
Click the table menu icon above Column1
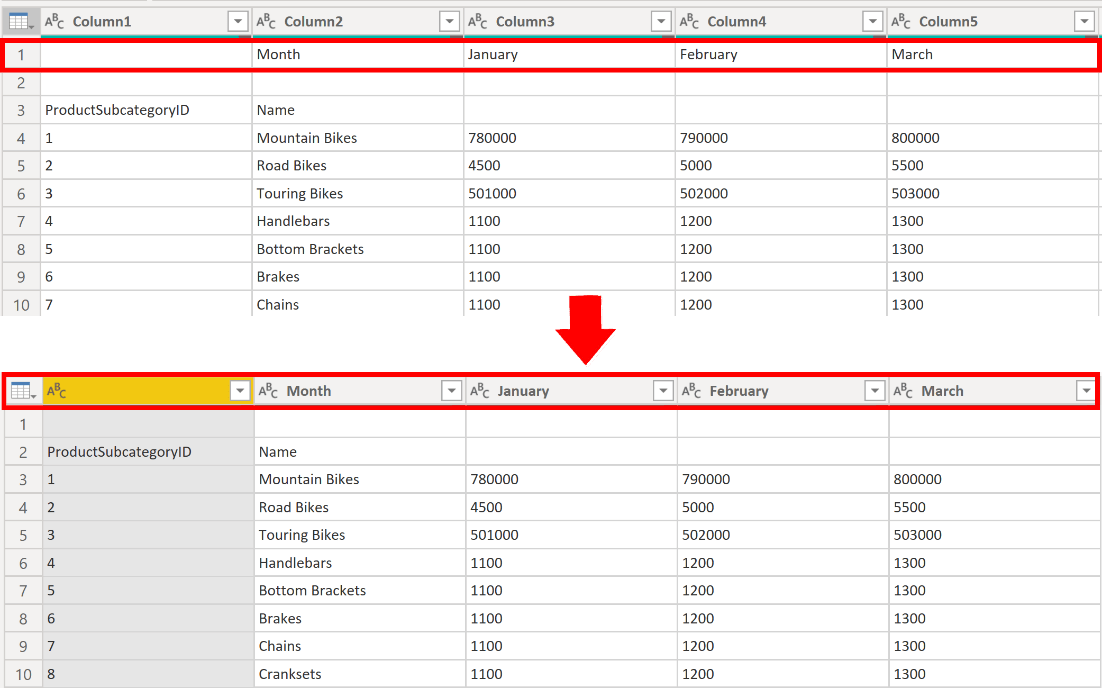(x=20, y=21)
